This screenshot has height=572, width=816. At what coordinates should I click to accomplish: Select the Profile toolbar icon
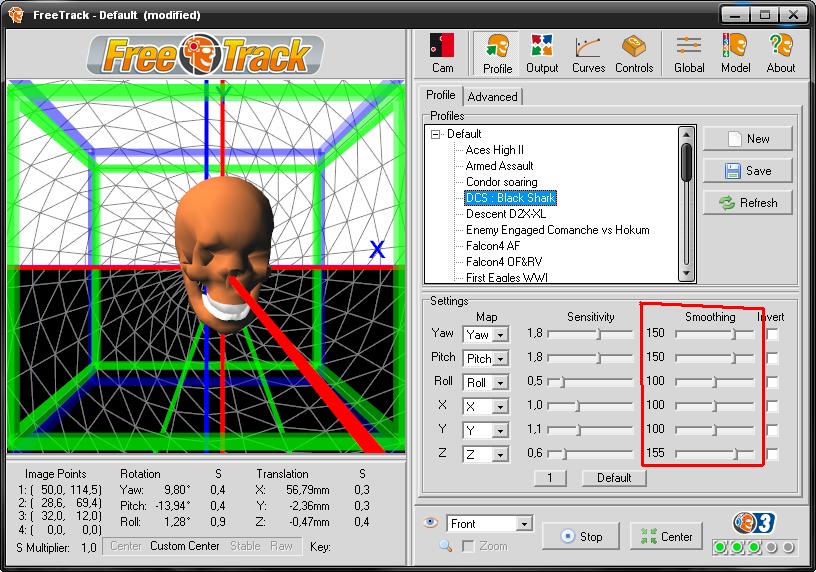tap(497, 54)
